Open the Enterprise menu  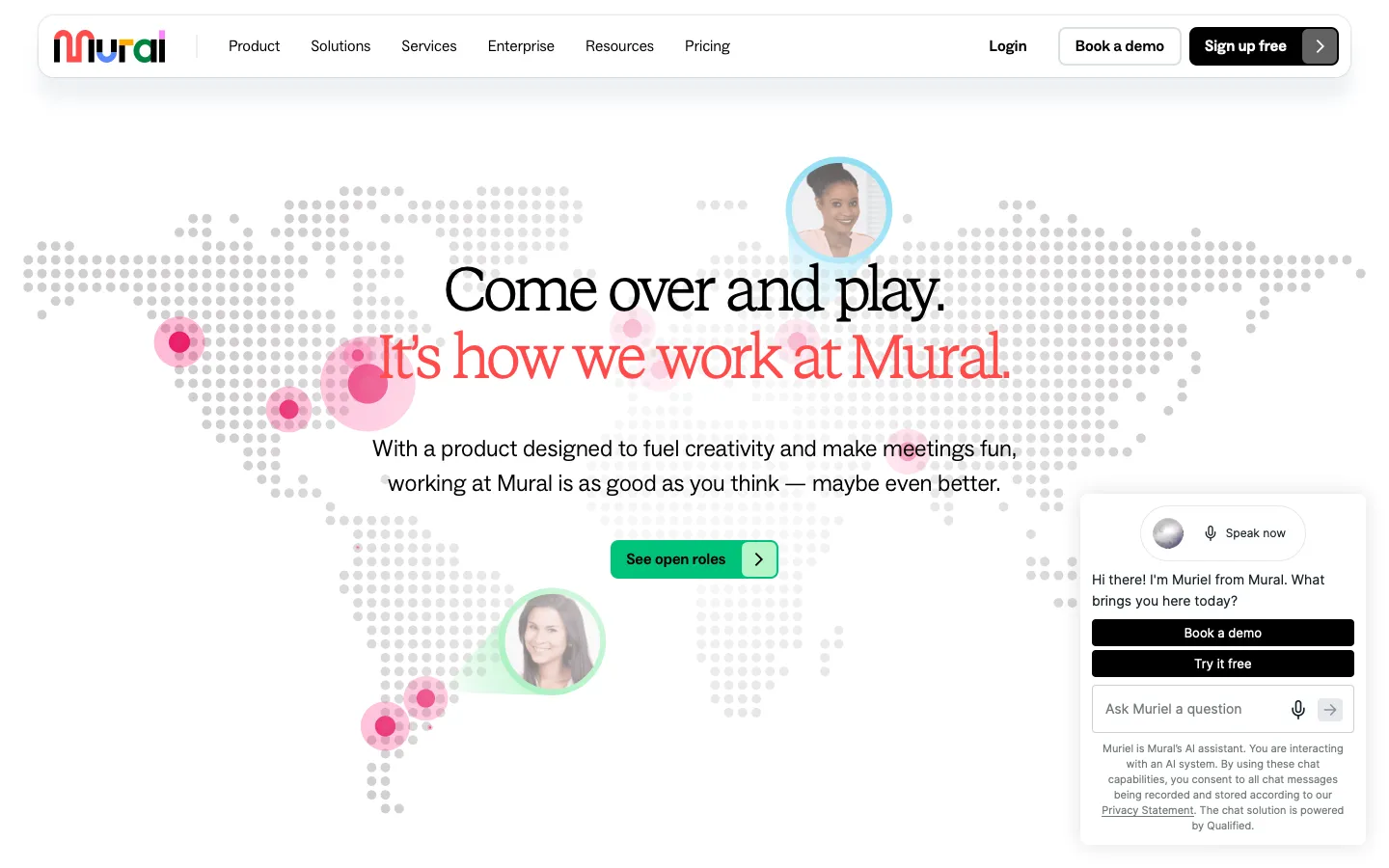(x=521, y=46)
